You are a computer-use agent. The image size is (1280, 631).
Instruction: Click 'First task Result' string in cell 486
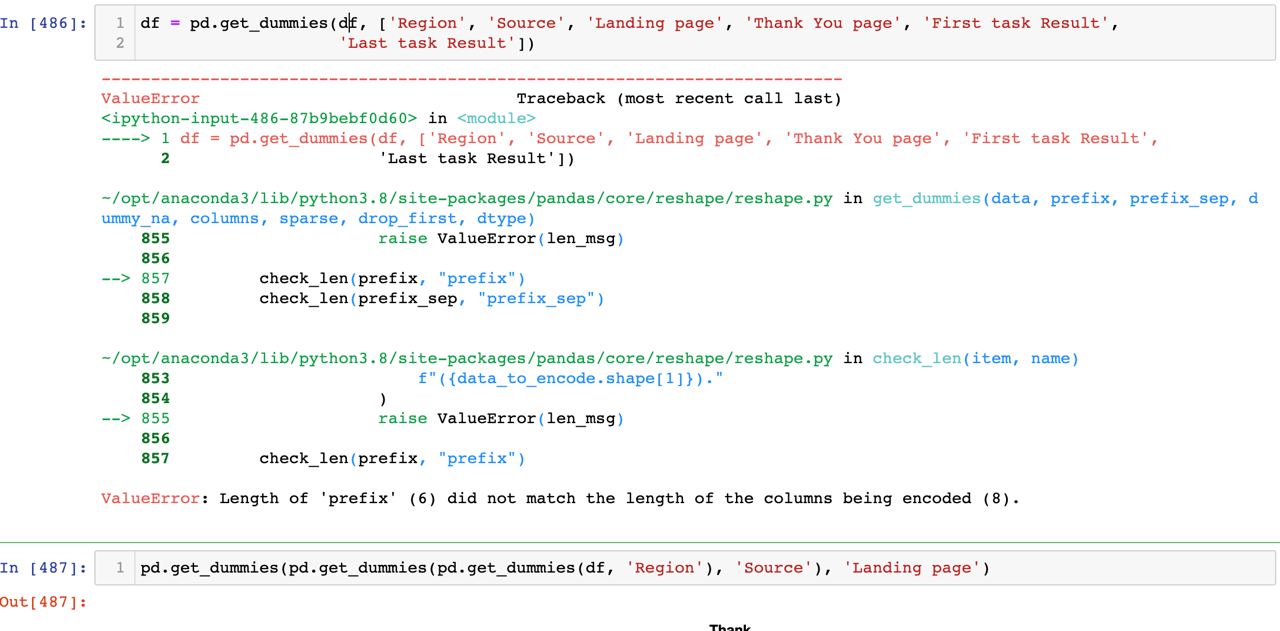[x=1021, y=22]
